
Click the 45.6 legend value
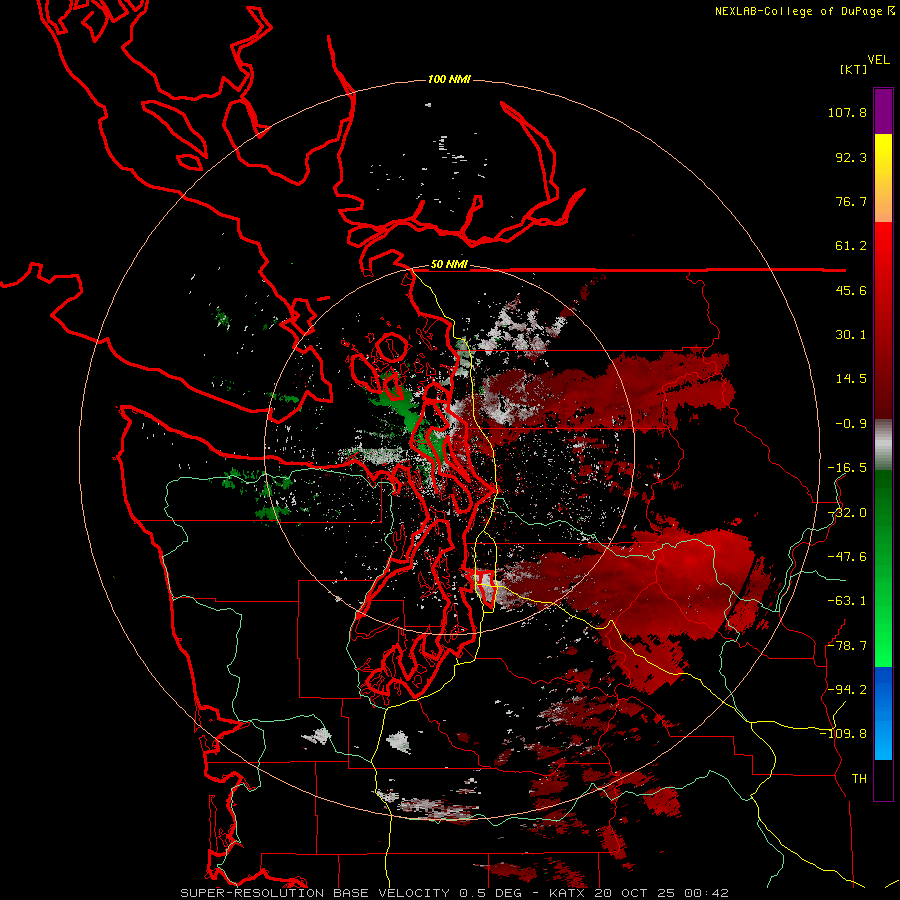[851, 290]
